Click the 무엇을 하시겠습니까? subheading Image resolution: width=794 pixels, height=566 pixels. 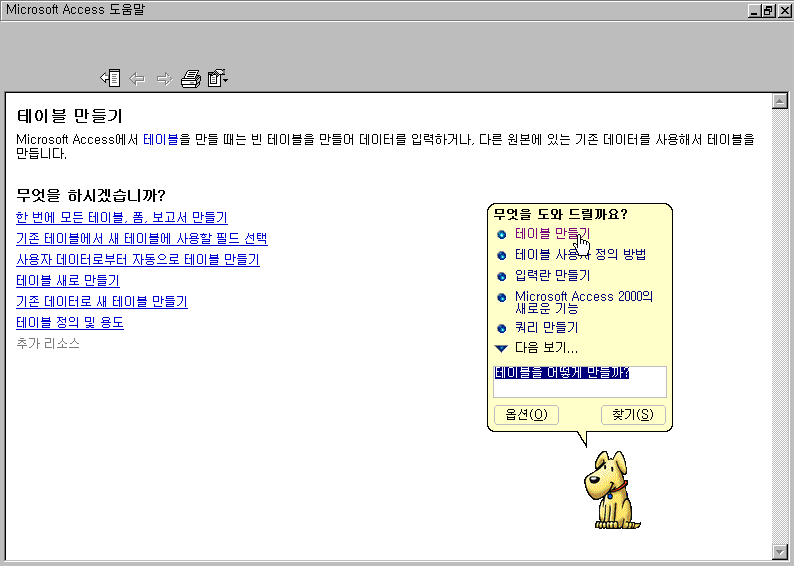91,195
